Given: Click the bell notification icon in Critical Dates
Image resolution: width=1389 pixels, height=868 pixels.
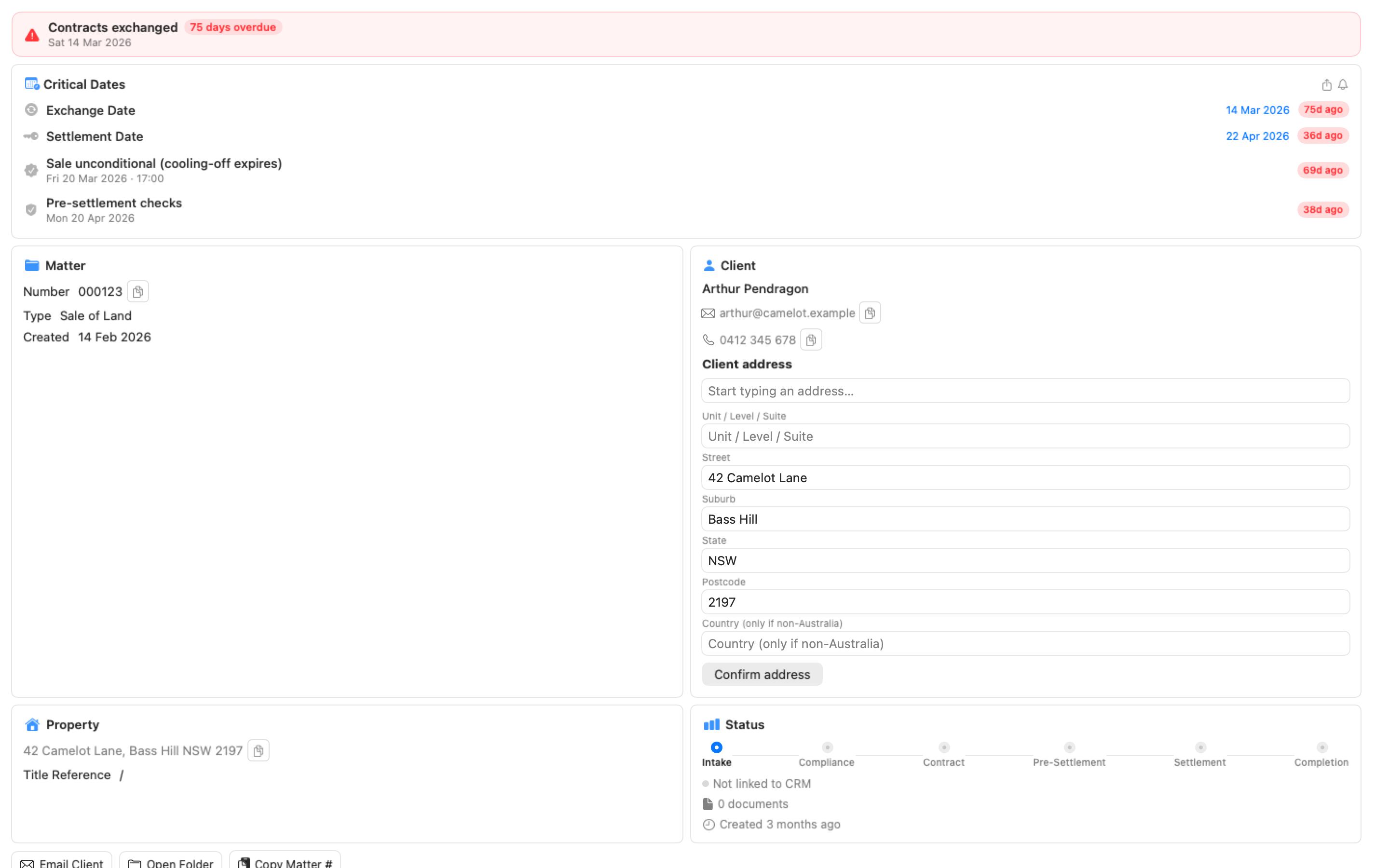Looking at the screenshot, I should 1343,85.
